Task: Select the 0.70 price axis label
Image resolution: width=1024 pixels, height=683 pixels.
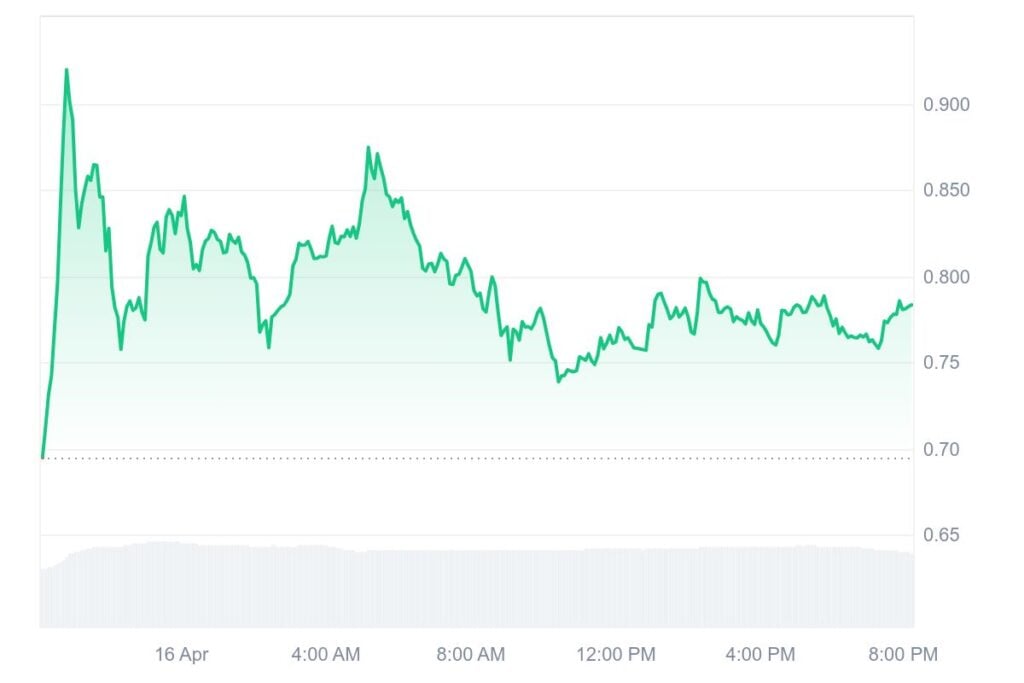Action: point(944,449)
